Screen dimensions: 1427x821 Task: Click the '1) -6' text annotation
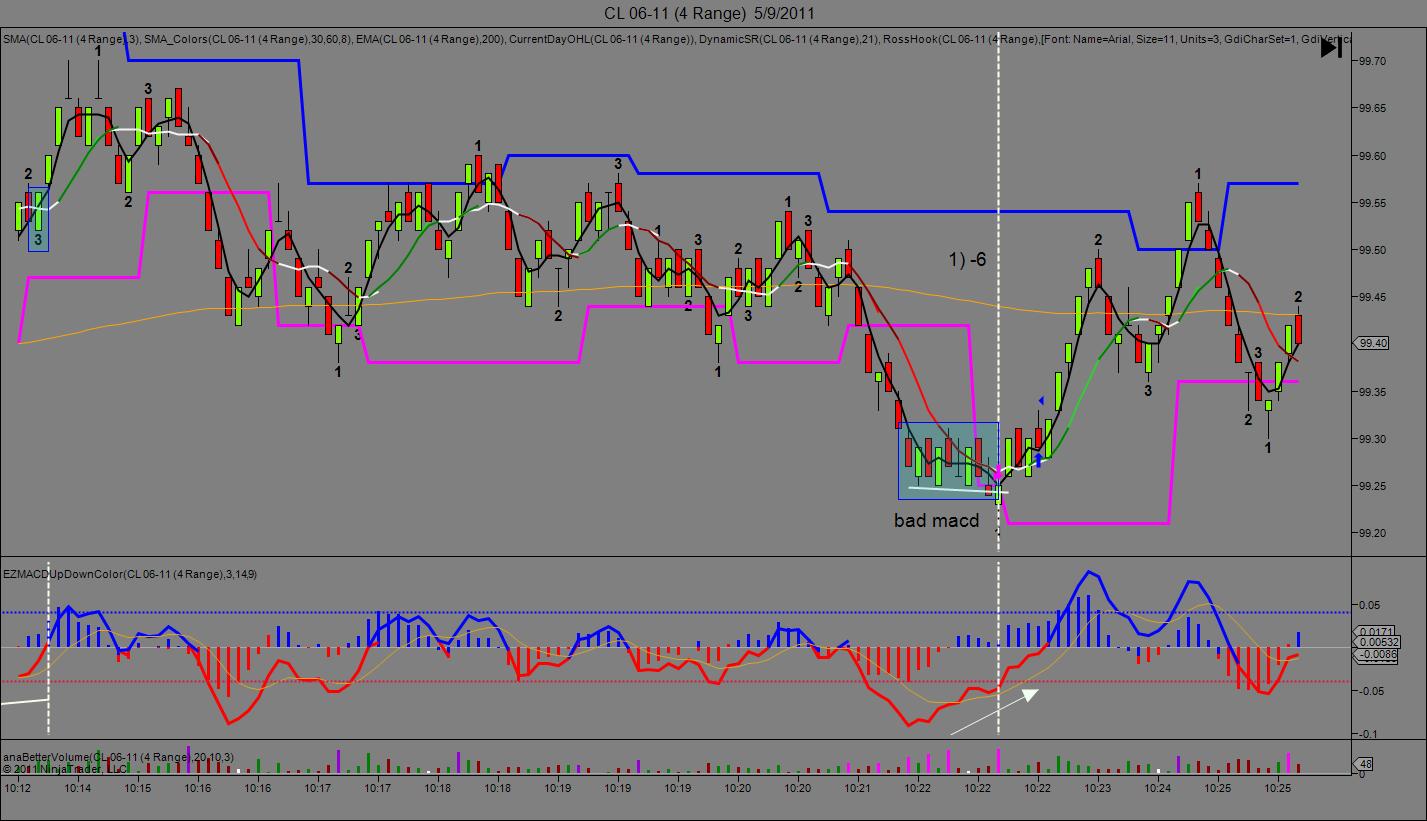(x=967, y=260)
